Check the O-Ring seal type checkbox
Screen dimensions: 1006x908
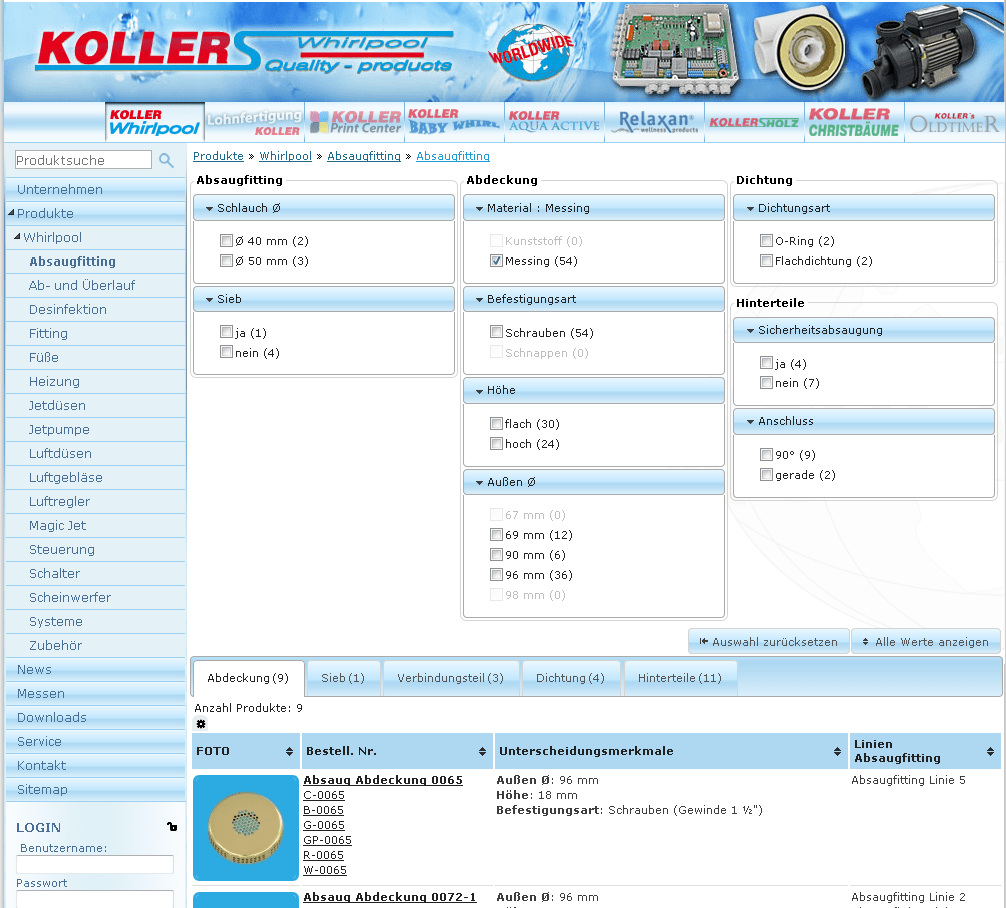point(766,241)
